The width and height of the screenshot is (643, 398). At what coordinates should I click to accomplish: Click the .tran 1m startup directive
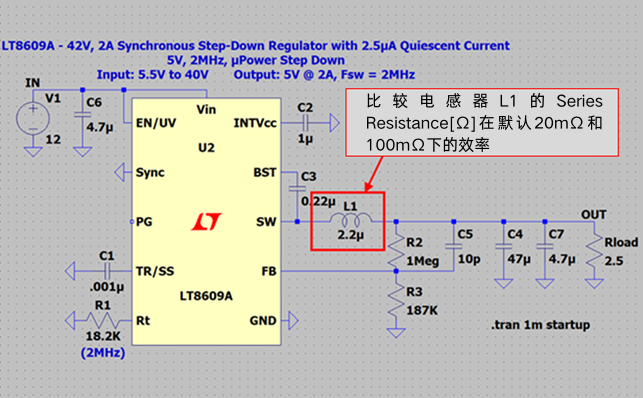(x=540, y=325)
